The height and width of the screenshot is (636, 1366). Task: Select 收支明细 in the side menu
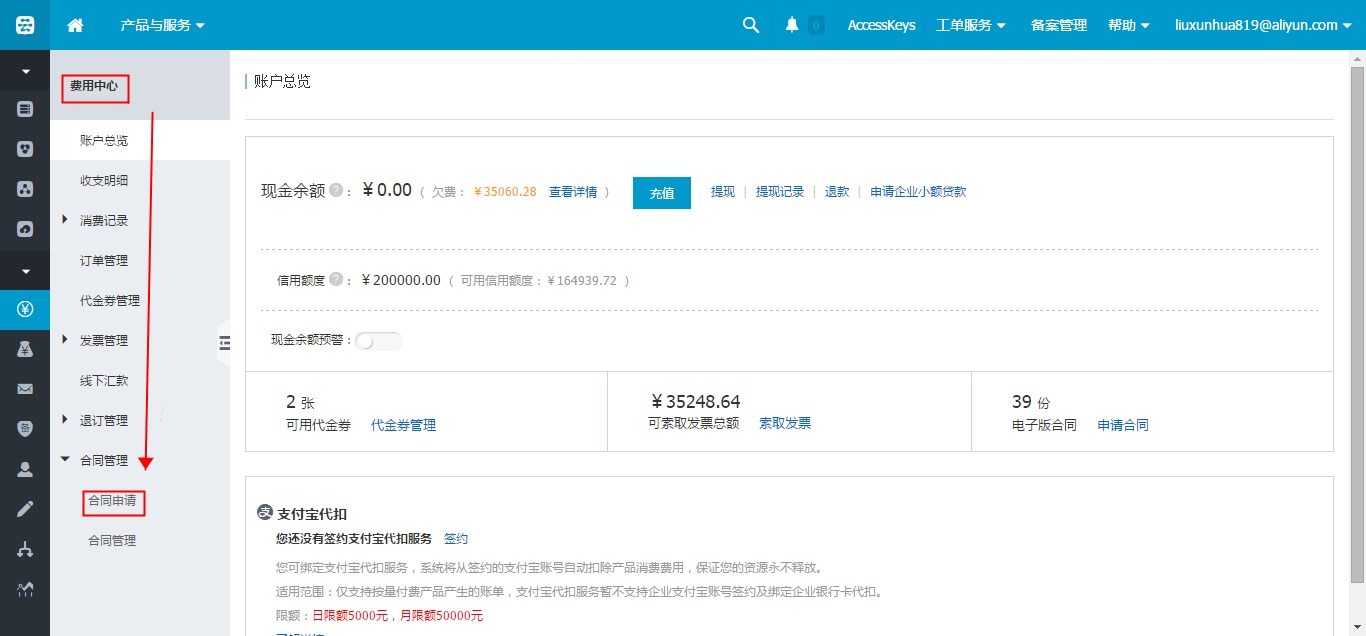104,181
